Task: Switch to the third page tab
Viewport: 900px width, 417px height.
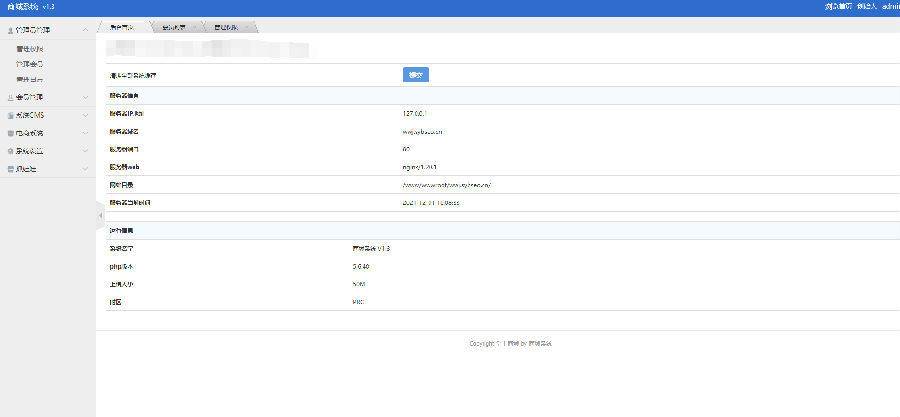Action: click(227, 27)
